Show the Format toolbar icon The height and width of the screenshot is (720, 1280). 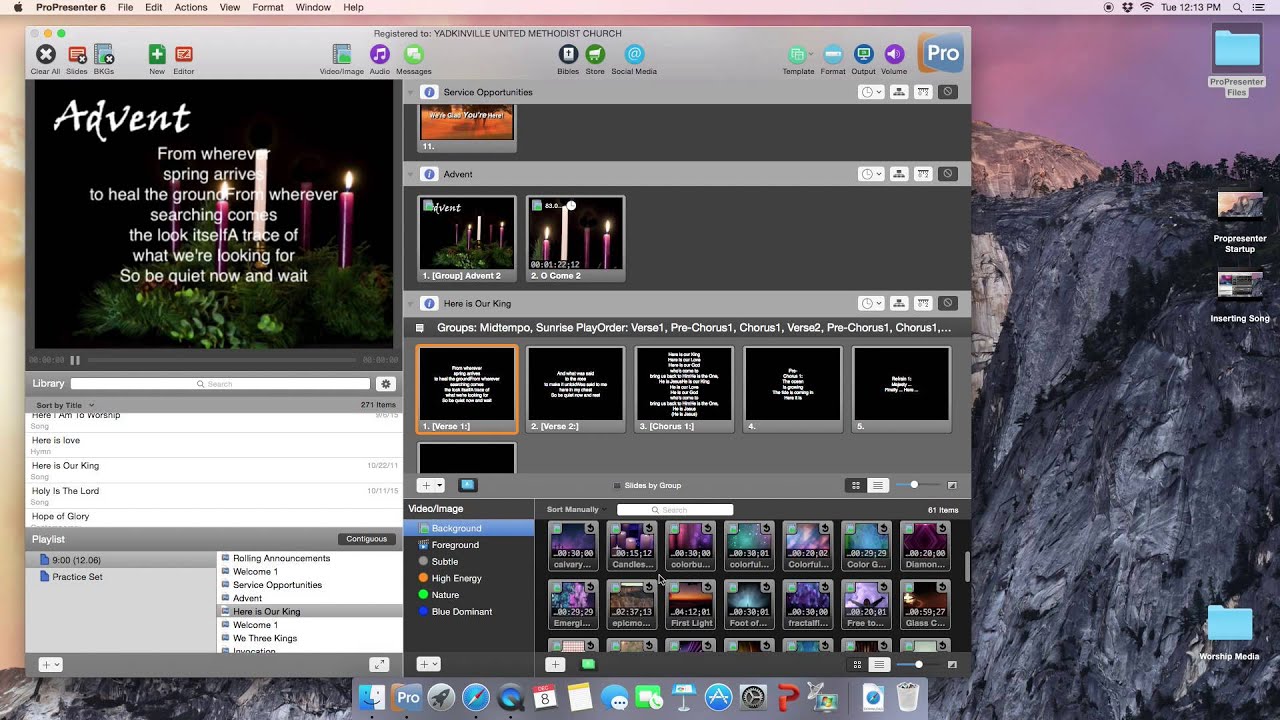coord(833,55)
